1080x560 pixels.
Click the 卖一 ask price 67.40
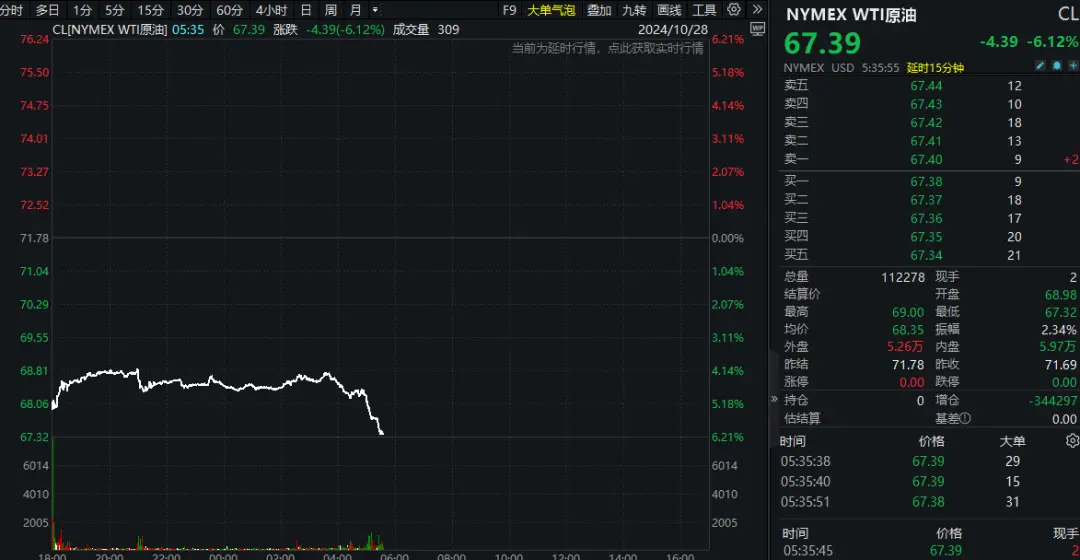click(x=926, y=159)
